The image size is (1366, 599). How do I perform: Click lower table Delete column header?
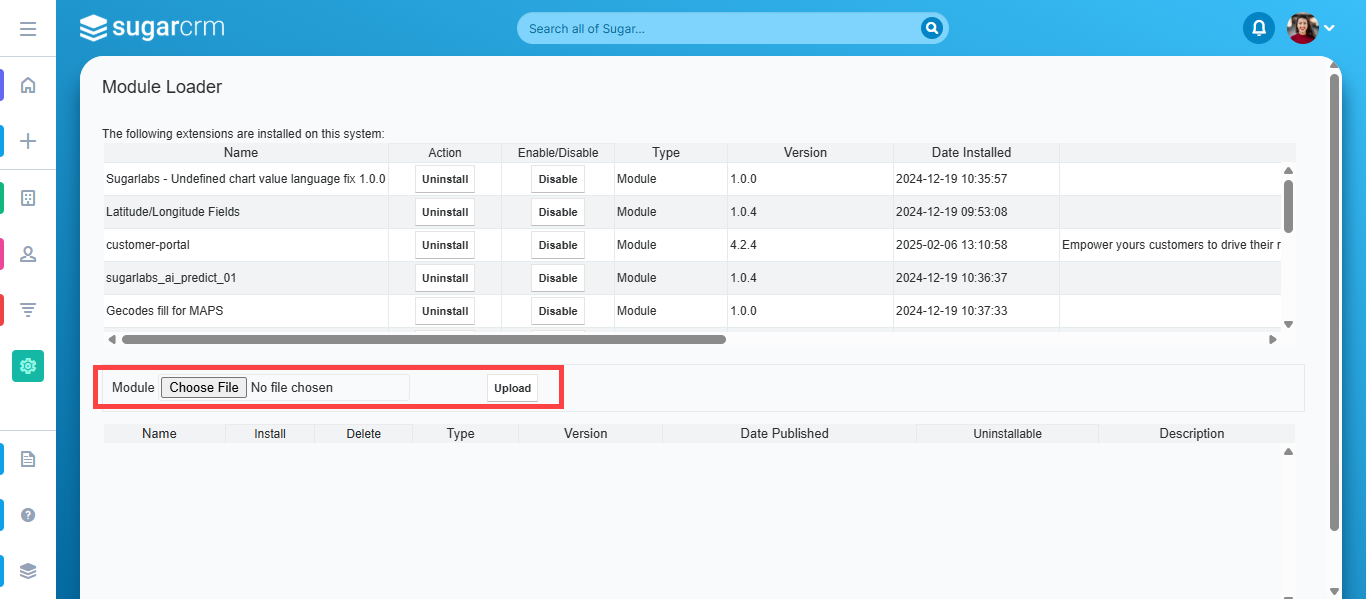point(364,434)
